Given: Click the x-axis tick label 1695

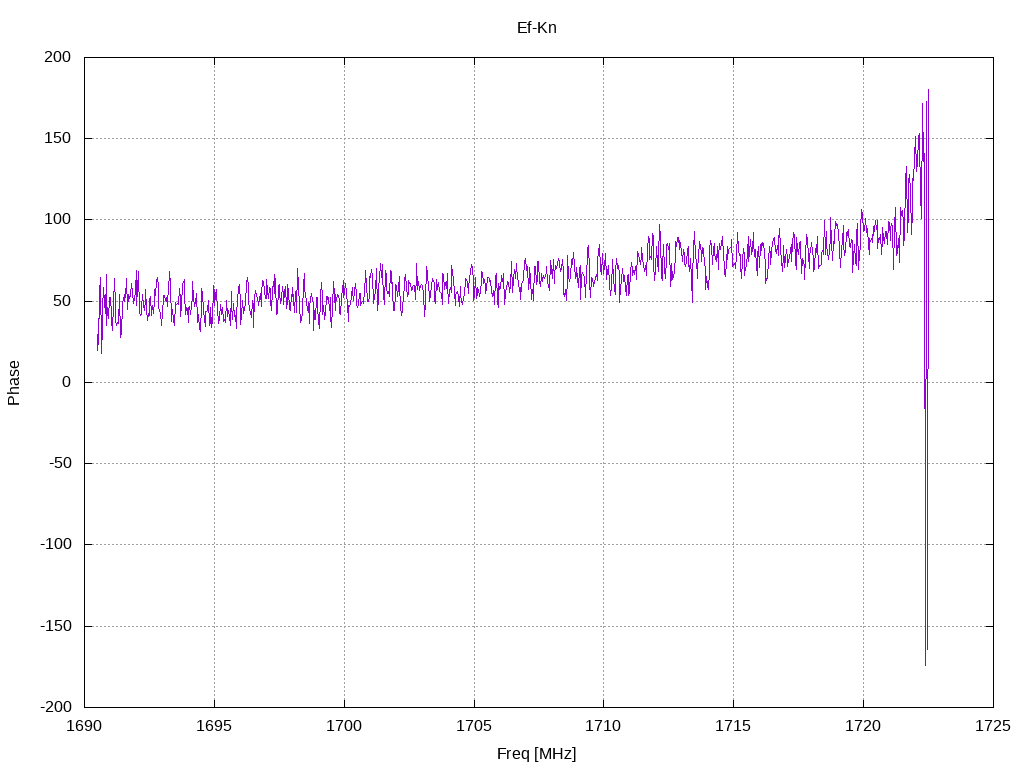Looking at the screenshot, I should click(x=214, y=726).
